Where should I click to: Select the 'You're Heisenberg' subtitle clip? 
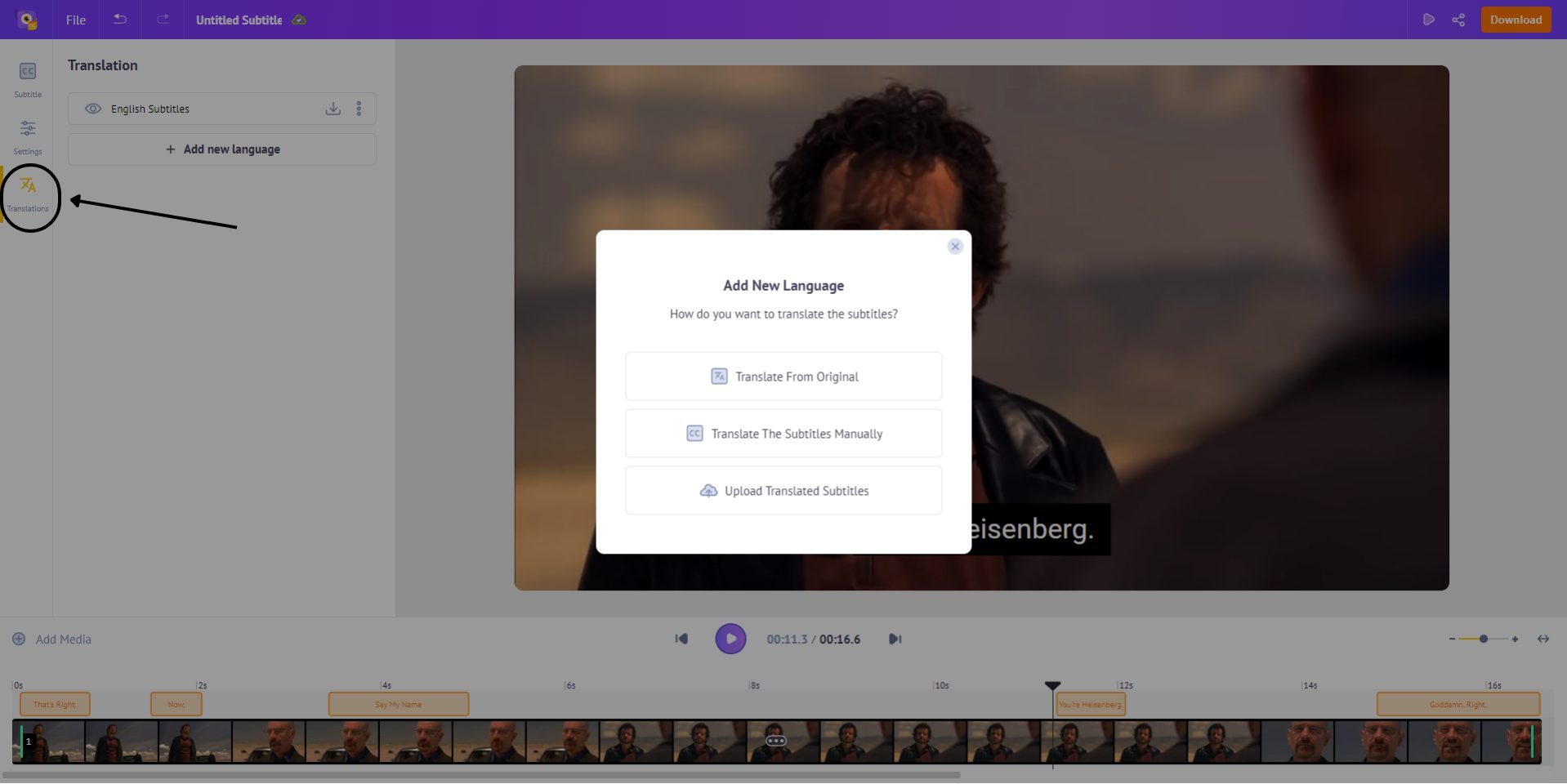pyautogui.click(x=1091, y=704)
